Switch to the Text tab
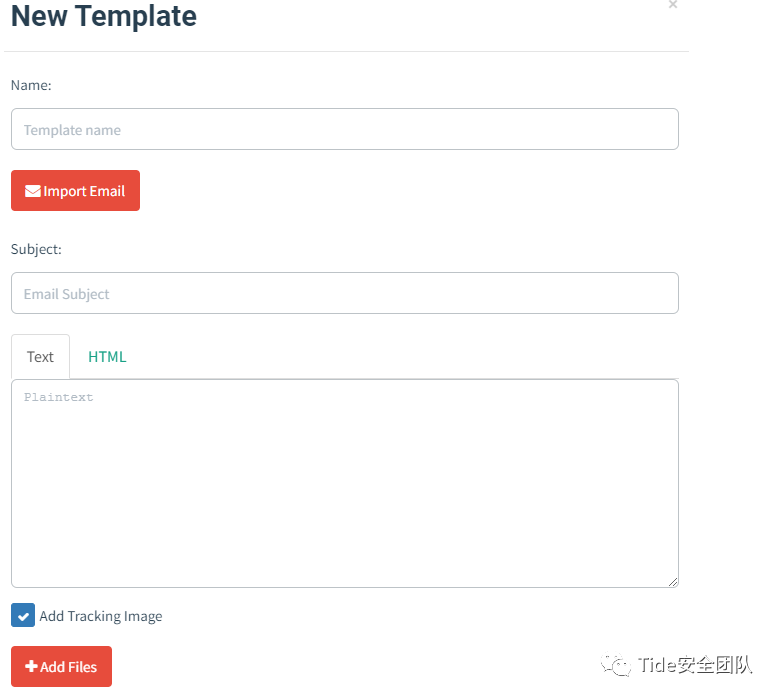Viewport: 777px width, 698px height. [40, 357]
